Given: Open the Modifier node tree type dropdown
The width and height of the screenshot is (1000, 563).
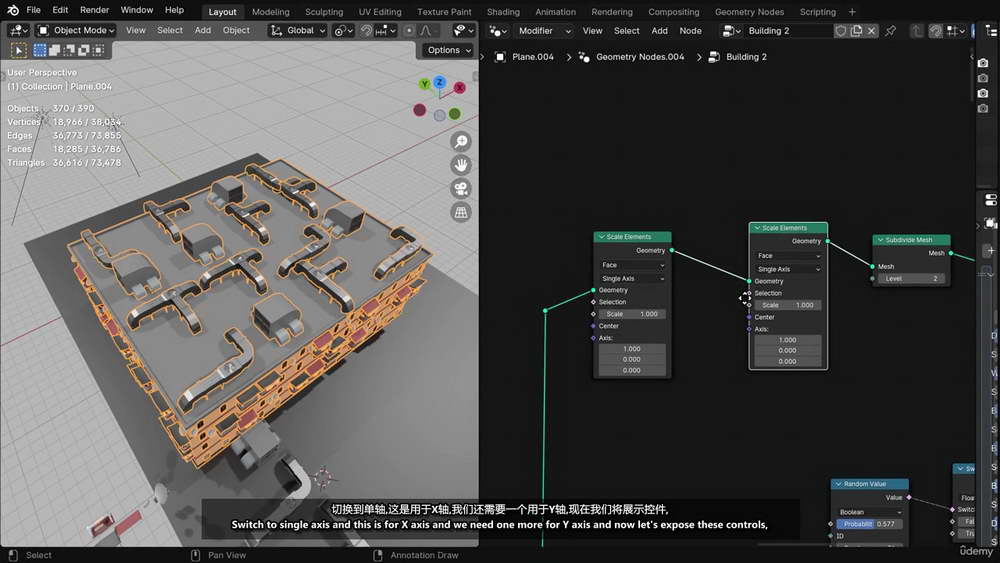Looking at the screenshot, I should point(543,31).
